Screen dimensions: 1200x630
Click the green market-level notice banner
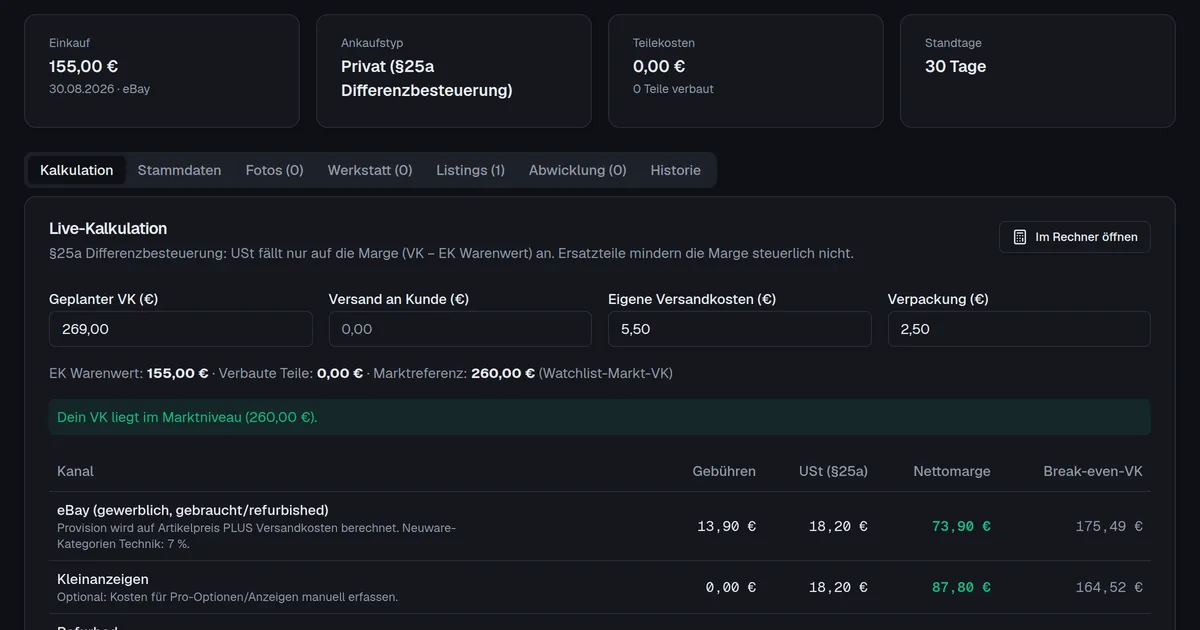600,417
